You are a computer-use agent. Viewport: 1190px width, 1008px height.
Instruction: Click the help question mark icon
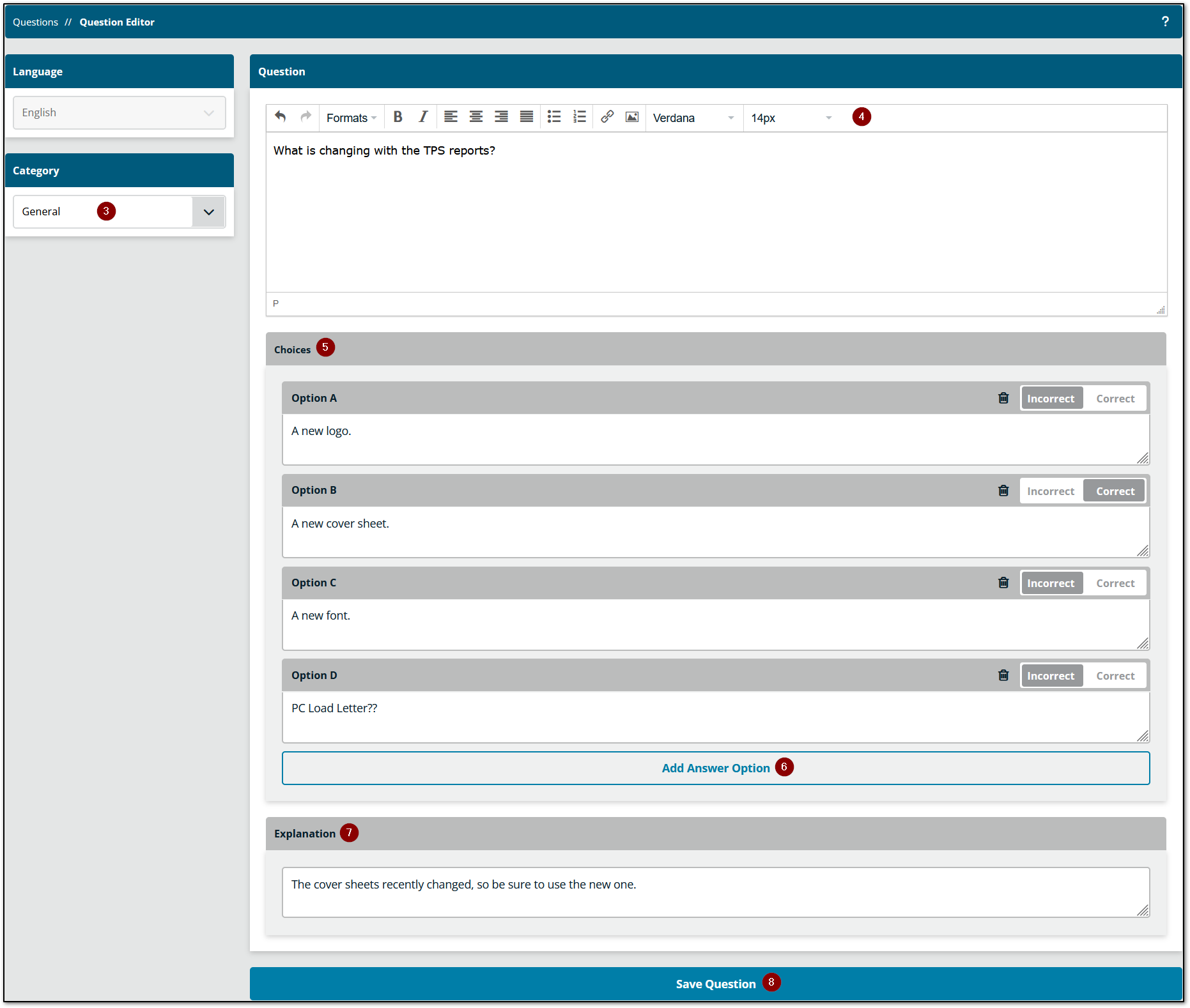pos(1164,21)
